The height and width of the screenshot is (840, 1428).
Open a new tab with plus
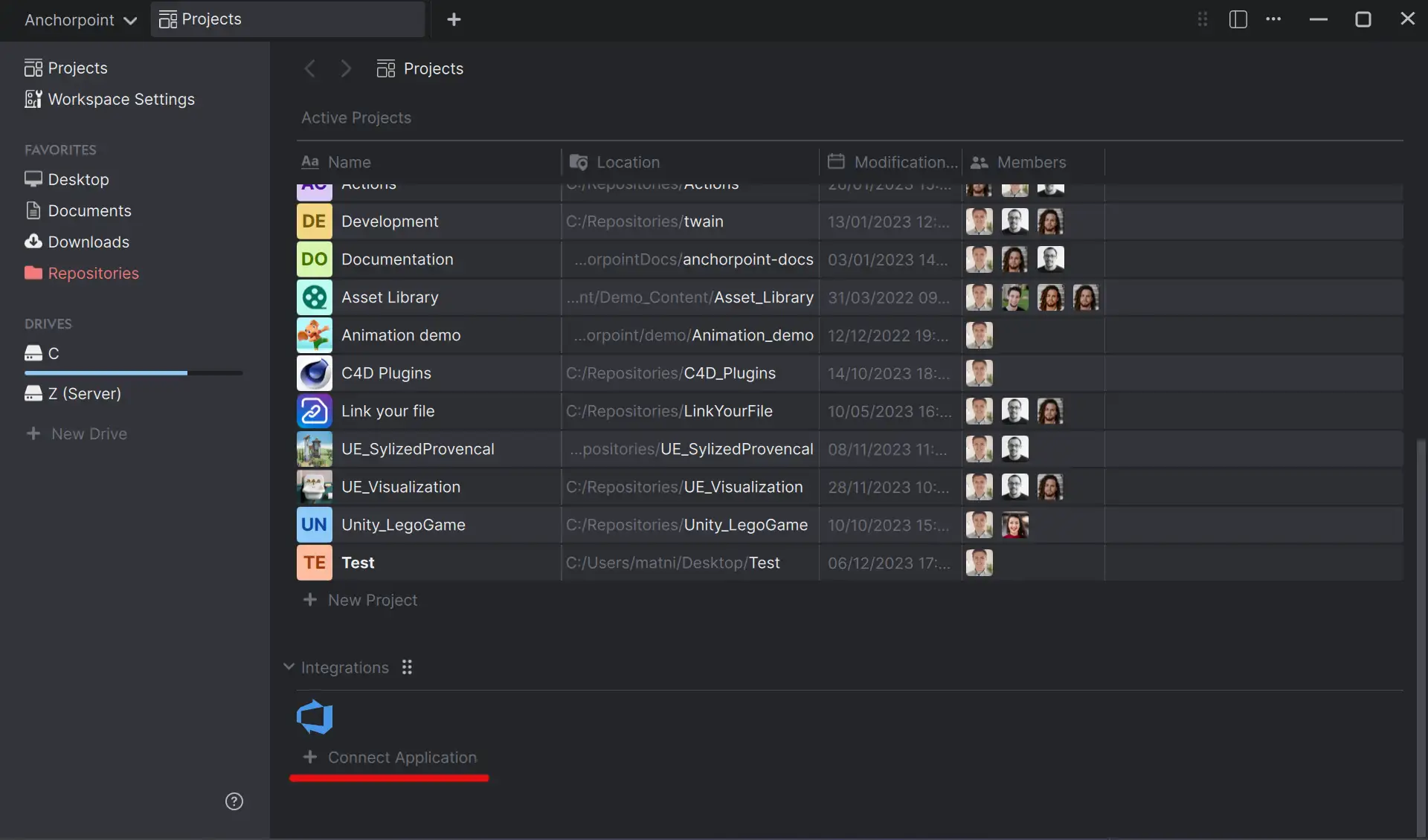click(454, 20)
